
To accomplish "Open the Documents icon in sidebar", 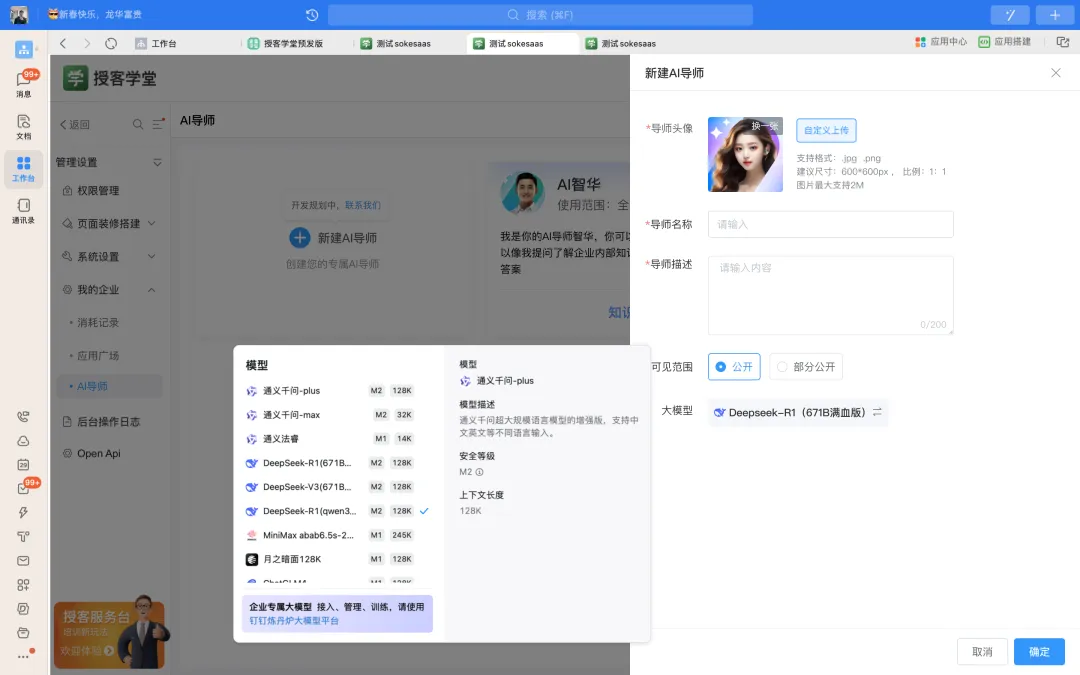I will (x=24, y=126).
